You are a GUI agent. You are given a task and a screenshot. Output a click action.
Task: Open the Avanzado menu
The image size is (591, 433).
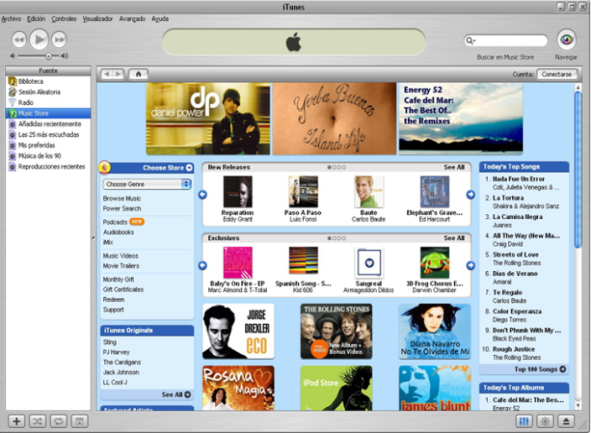pyautogui.click(x=132, y=19)
